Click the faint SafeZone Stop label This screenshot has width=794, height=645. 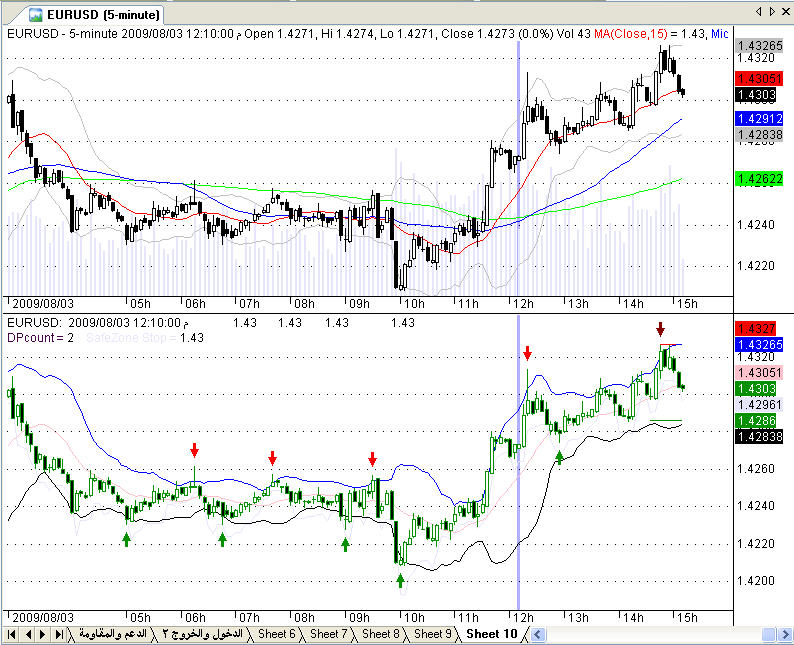131,338
